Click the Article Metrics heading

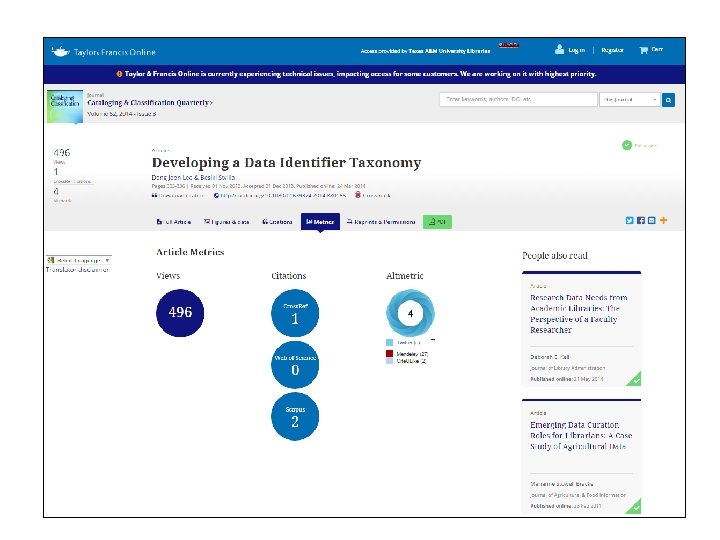tap(190, 252)
